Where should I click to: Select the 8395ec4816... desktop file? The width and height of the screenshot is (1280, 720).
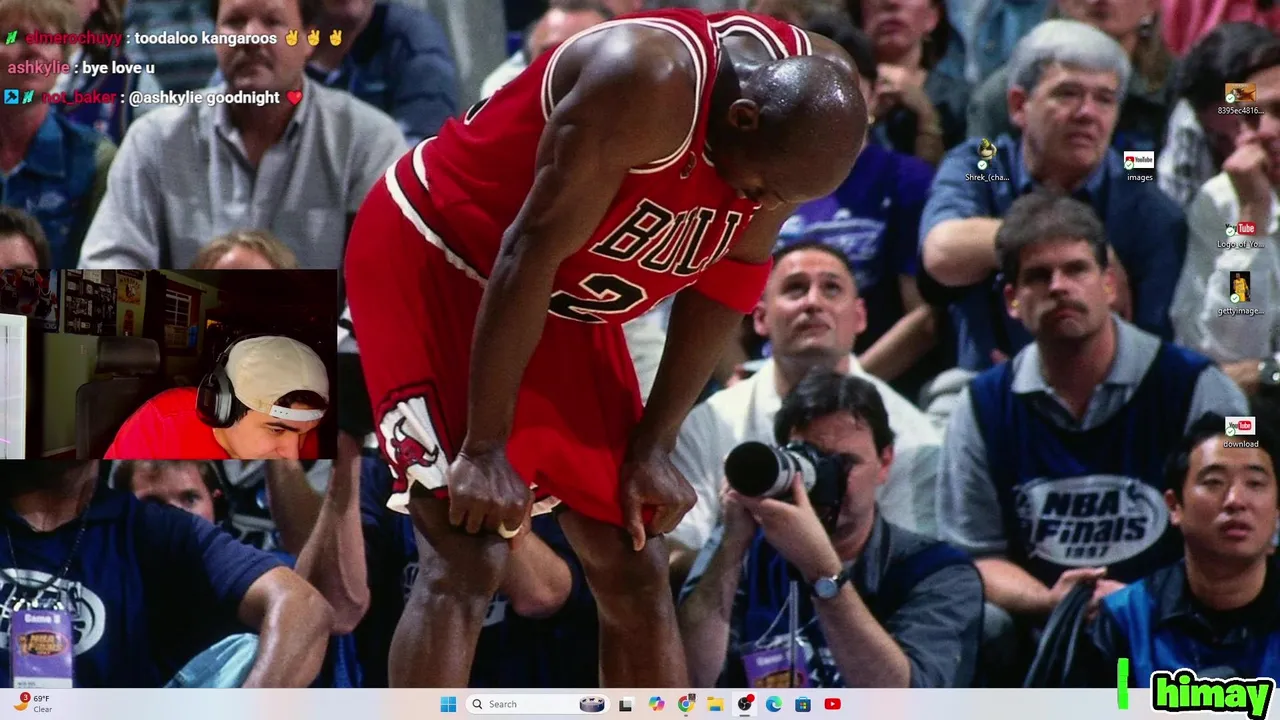[x=1240, y=99]
